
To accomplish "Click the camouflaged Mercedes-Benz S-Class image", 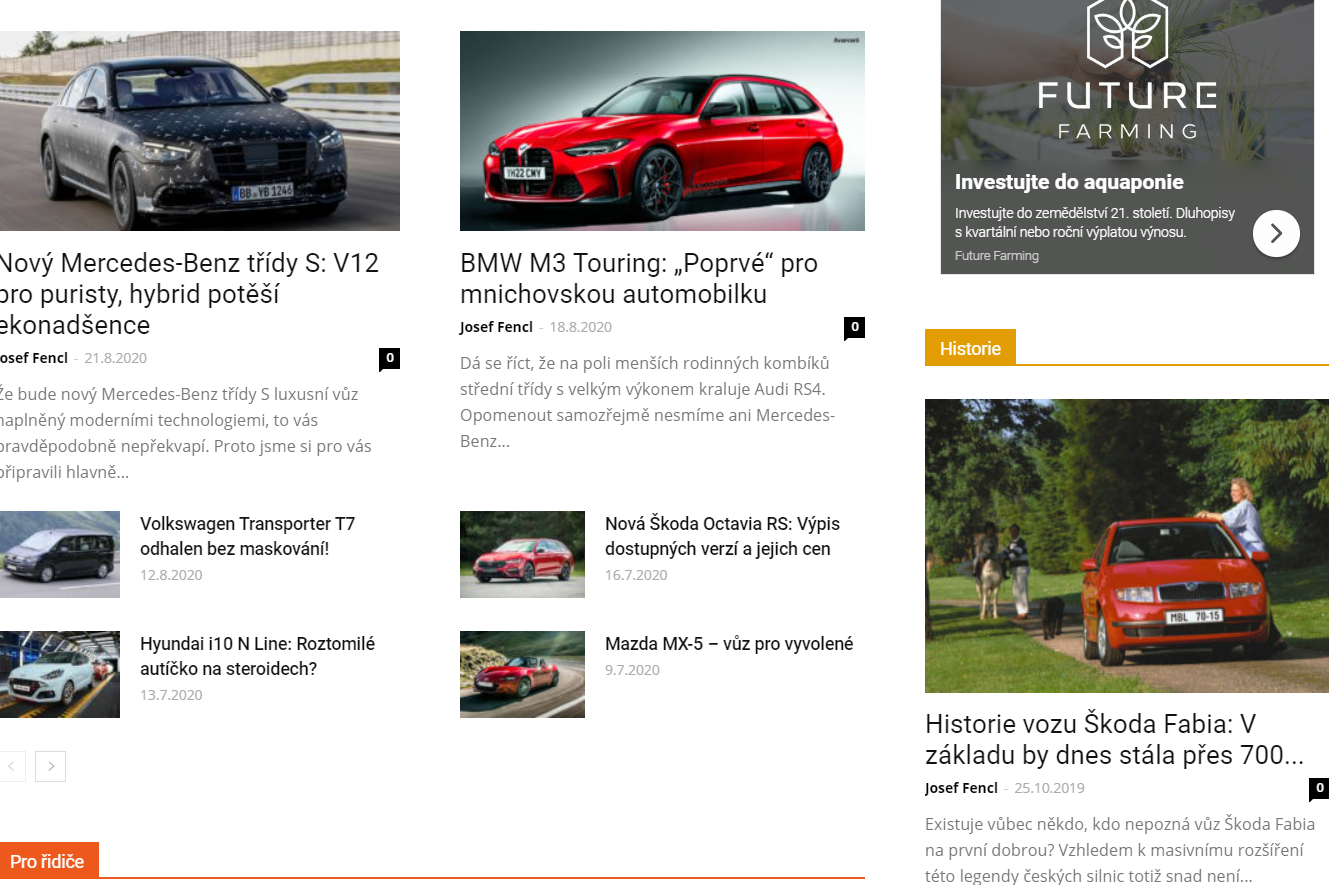I will [200, 131].
